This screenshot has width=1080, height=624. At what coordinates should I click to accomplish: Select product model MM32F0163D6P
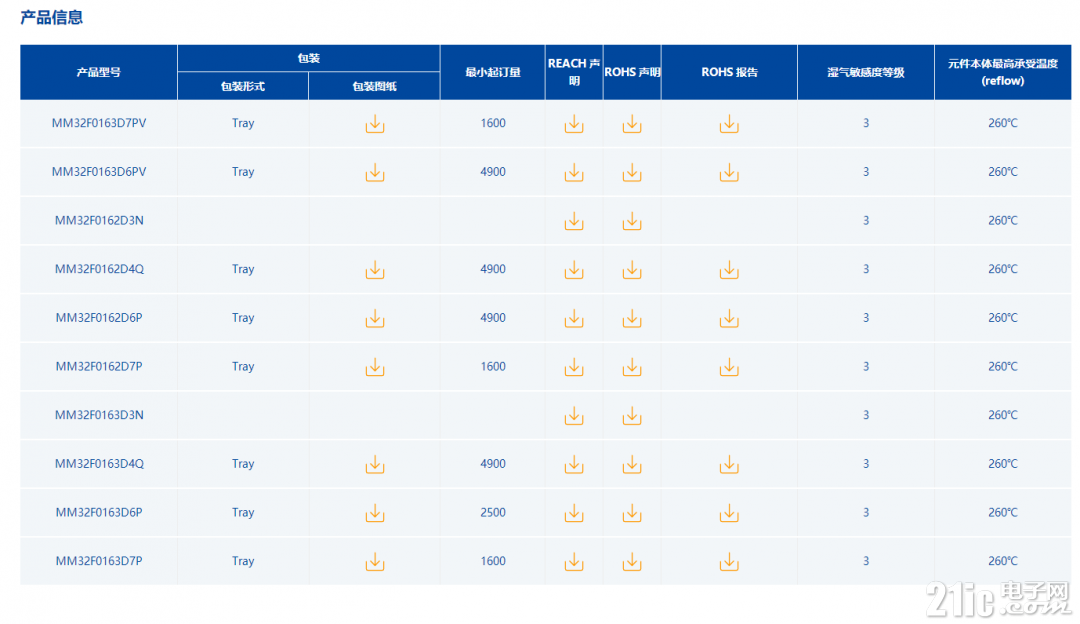pos(99,512)
